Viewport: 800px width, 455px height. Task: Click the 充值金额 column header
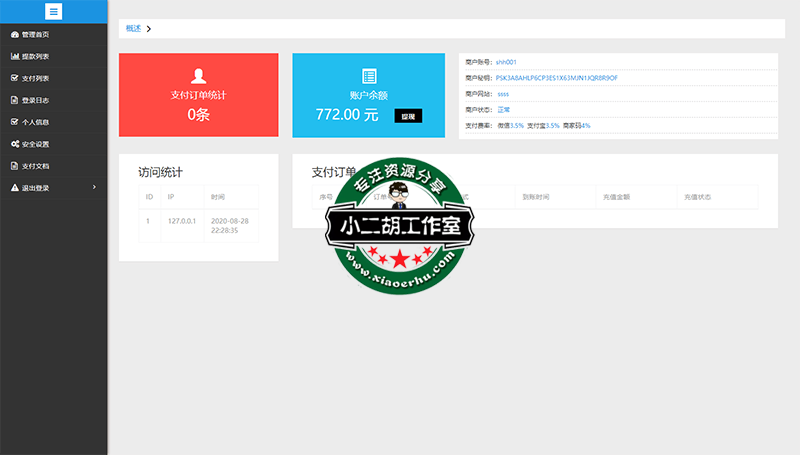[615, 197]
